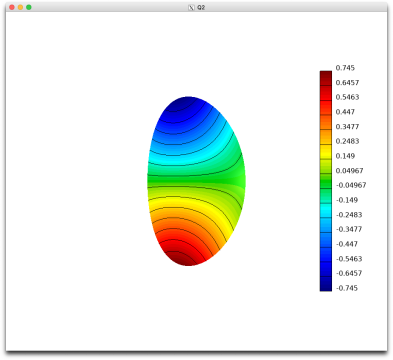Click the yellow segment of the colorbar
The width and height of the screenshot is (393, 360).
[x=326, y=152]
